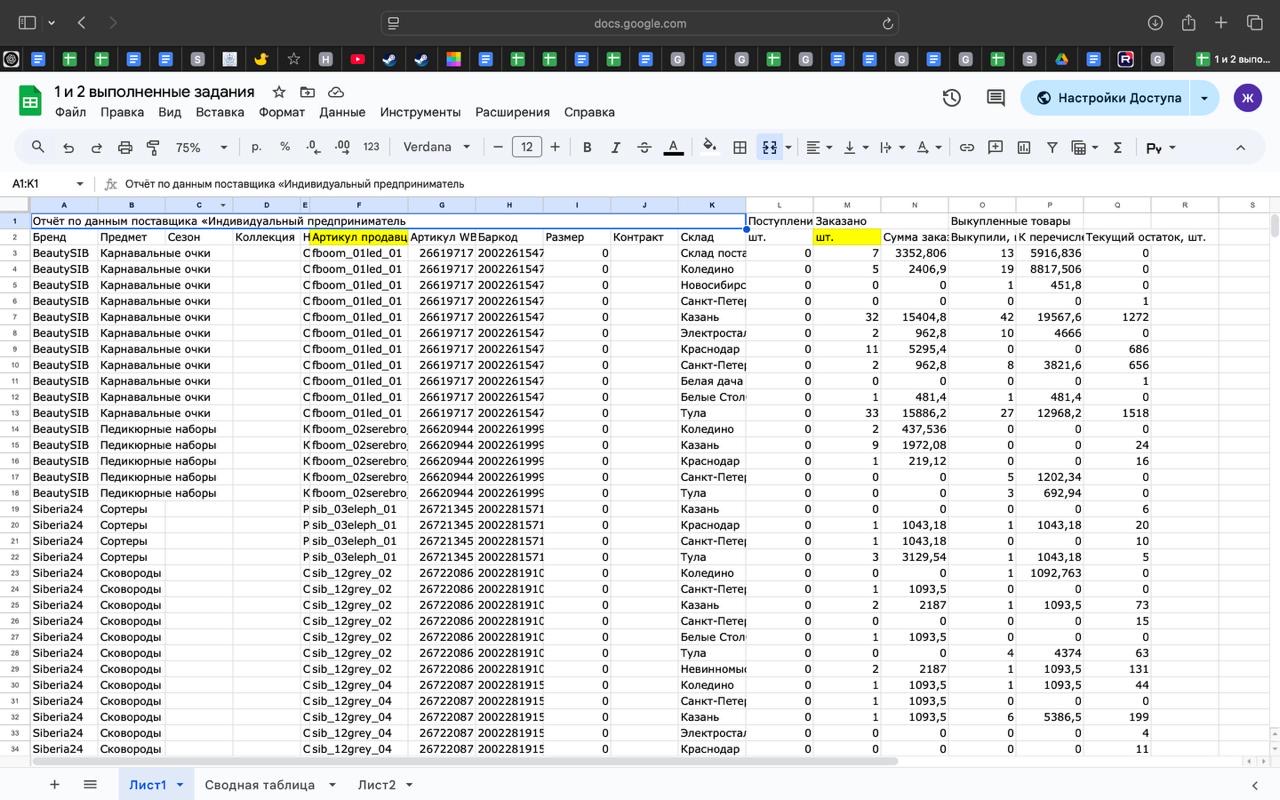The image size is (1280, 800).
Task: Reload the page in Safari
Action: (887, 23)
